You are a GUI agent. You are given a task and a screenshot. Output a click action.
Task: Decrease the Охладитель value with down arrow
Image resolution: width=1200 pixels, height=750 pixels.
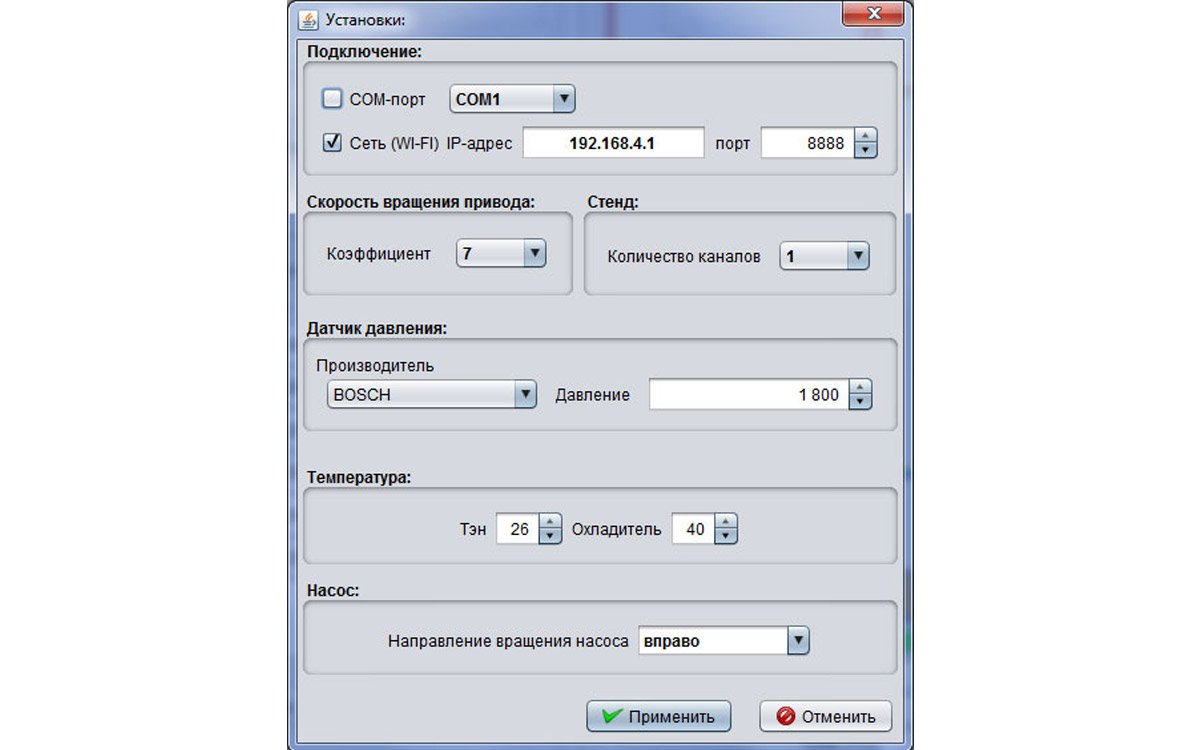(x=726, y=536)
